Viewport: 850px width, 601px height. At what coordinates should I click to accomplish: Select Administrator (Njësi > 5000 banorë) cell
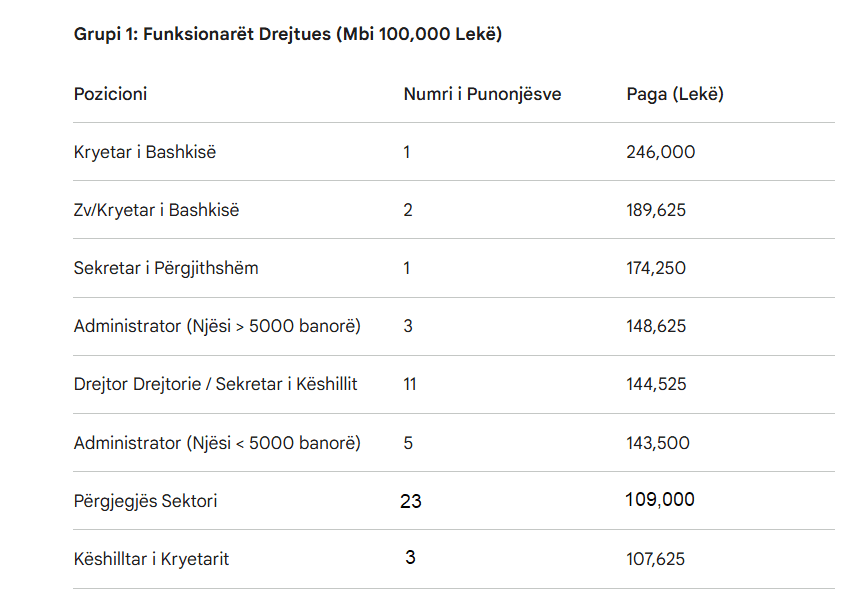coord(217,326)
